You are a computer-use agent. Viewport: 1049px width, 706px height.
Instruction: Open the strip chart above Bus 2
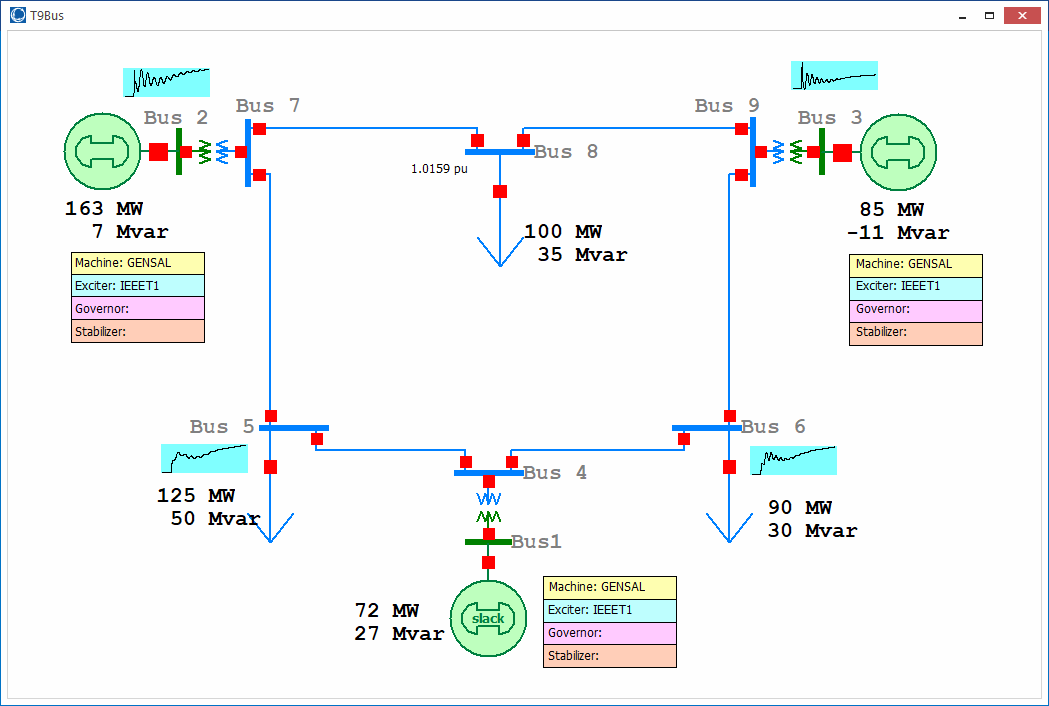pyautogui.click(x=166, y=82)
